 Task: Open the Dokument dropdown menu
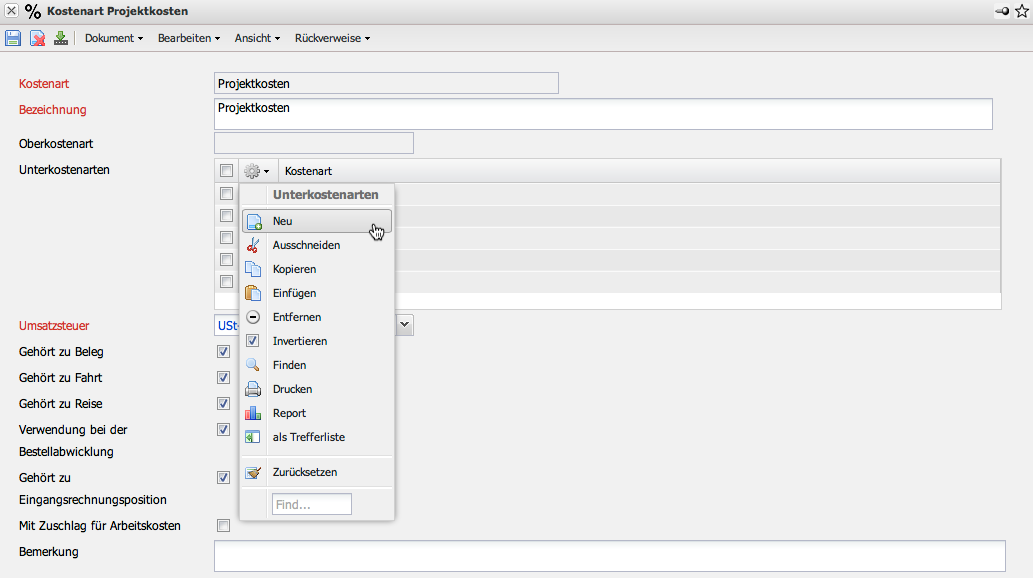113,38
